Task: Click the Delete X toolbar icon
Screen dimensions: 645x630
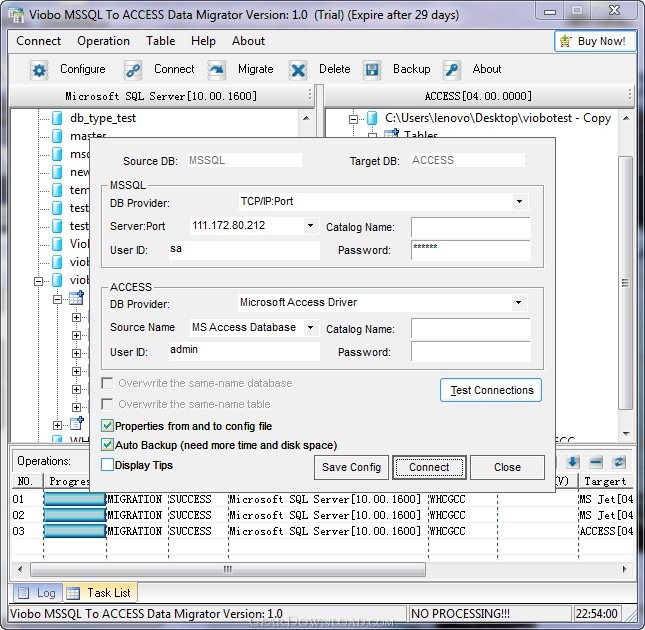Action: (x=298, y=70)
